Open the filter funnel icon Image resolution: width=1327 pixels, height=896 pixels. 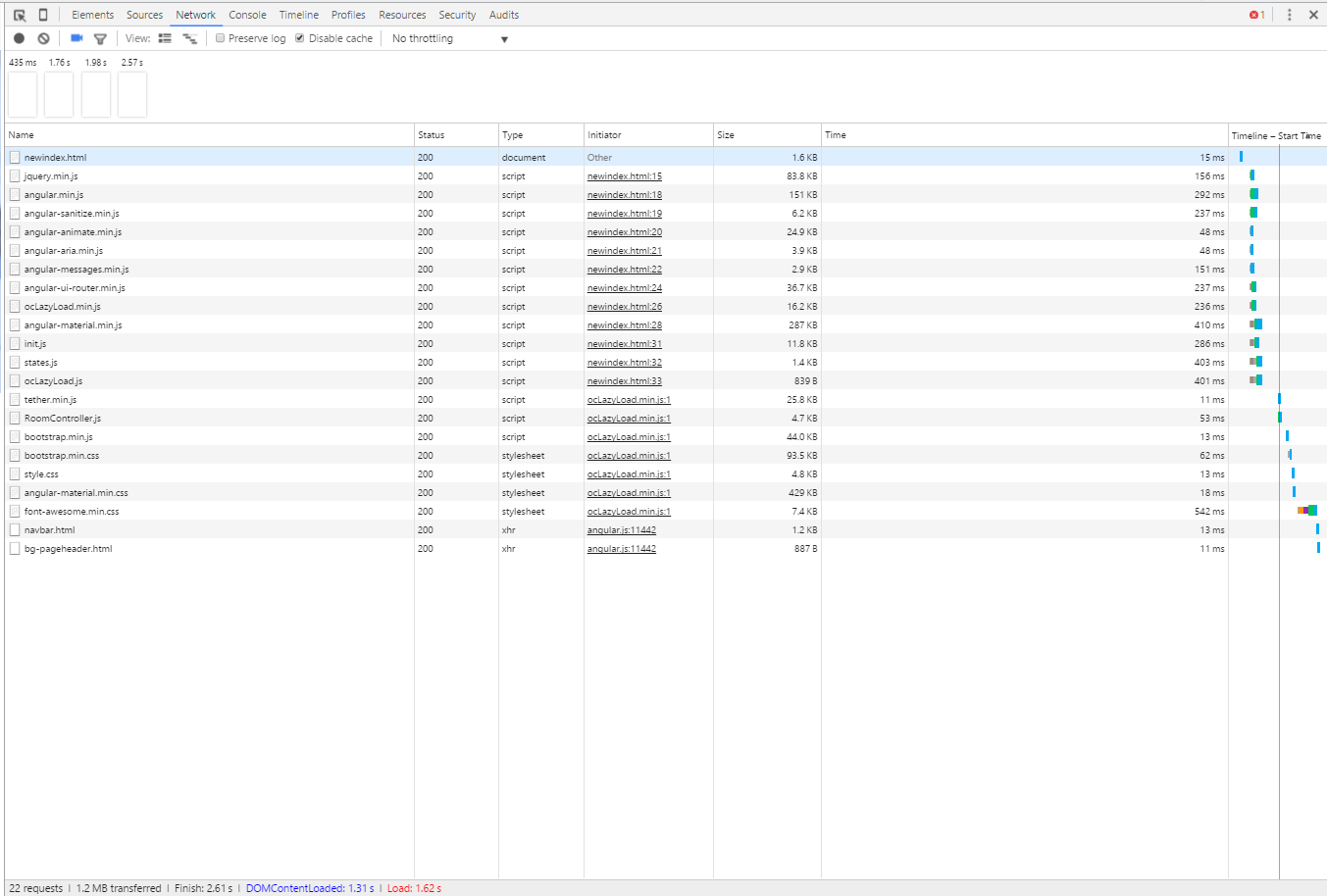(x=100, y=39)
